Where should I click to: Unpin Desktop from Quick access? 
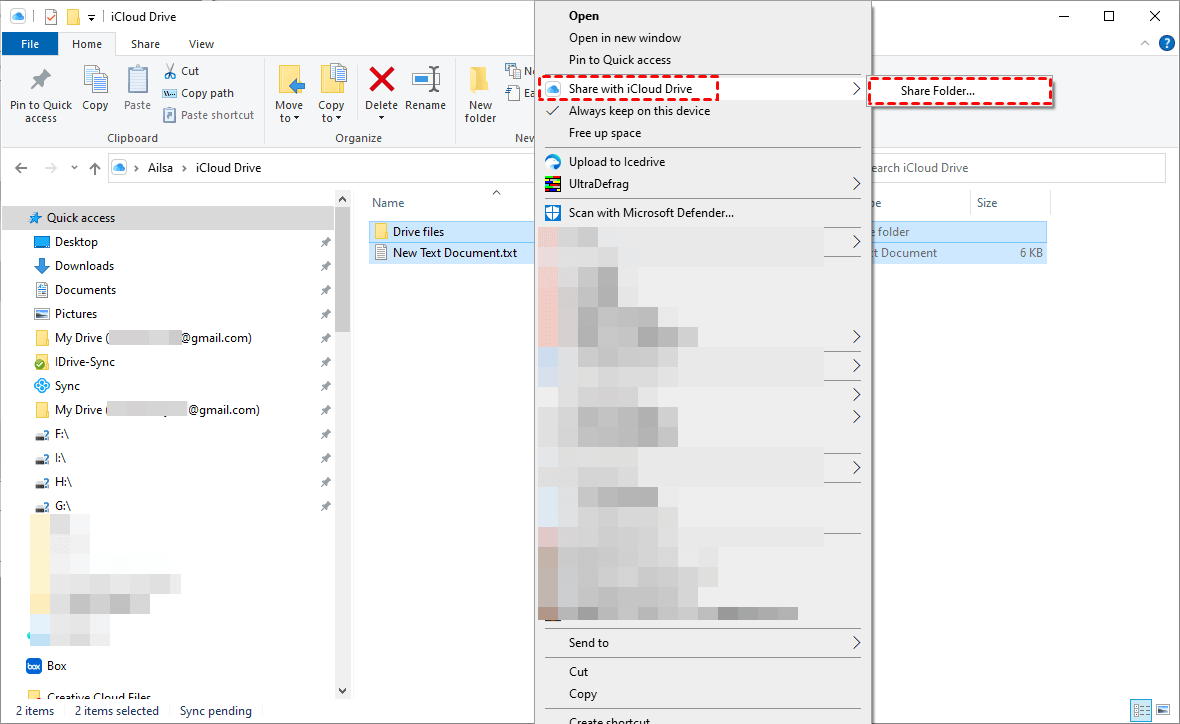tap(325, 242)
